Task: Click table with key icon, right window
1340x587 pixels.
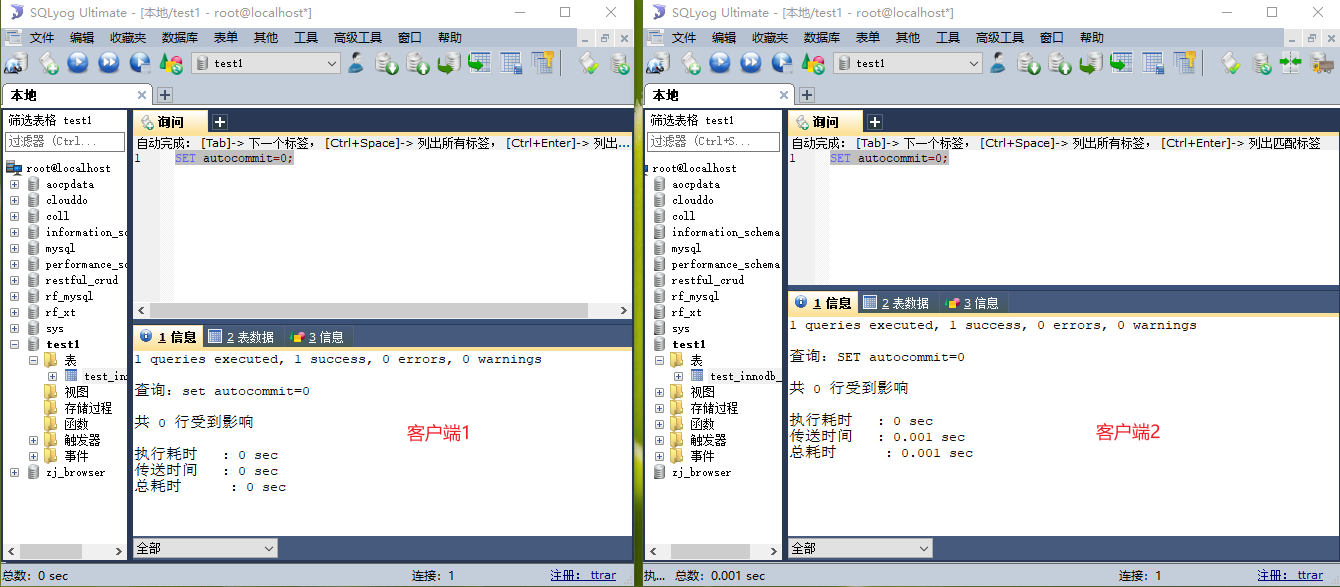Action: [x=1184, y=63]
